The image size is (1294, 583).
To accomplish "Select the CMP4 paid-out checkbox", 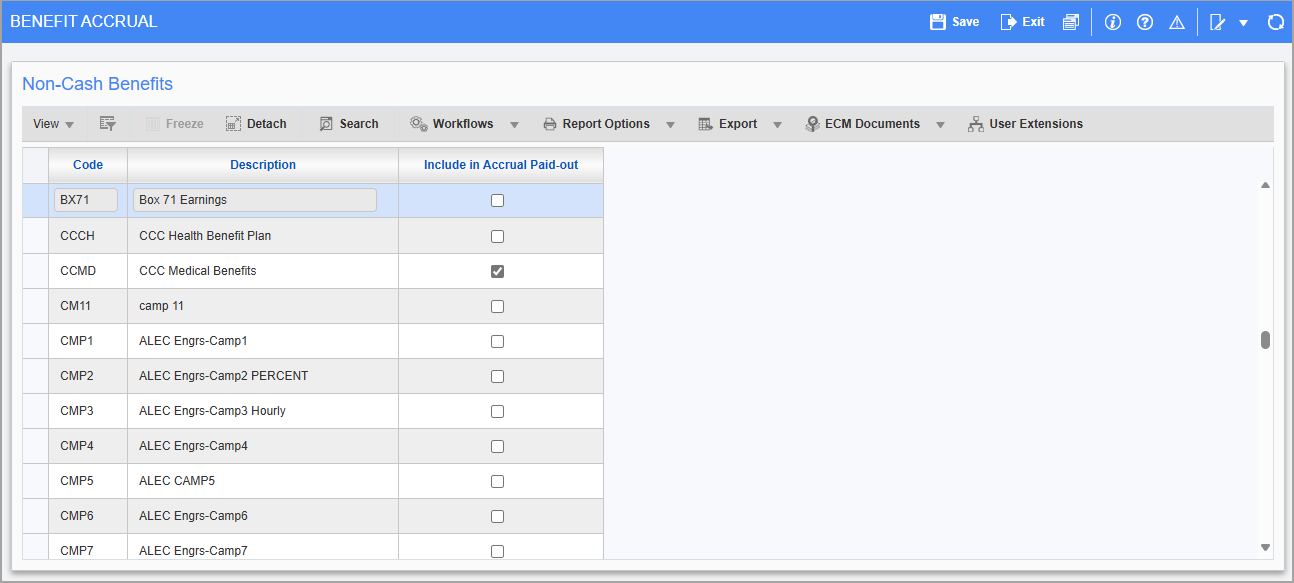I will tap(497, 446).
